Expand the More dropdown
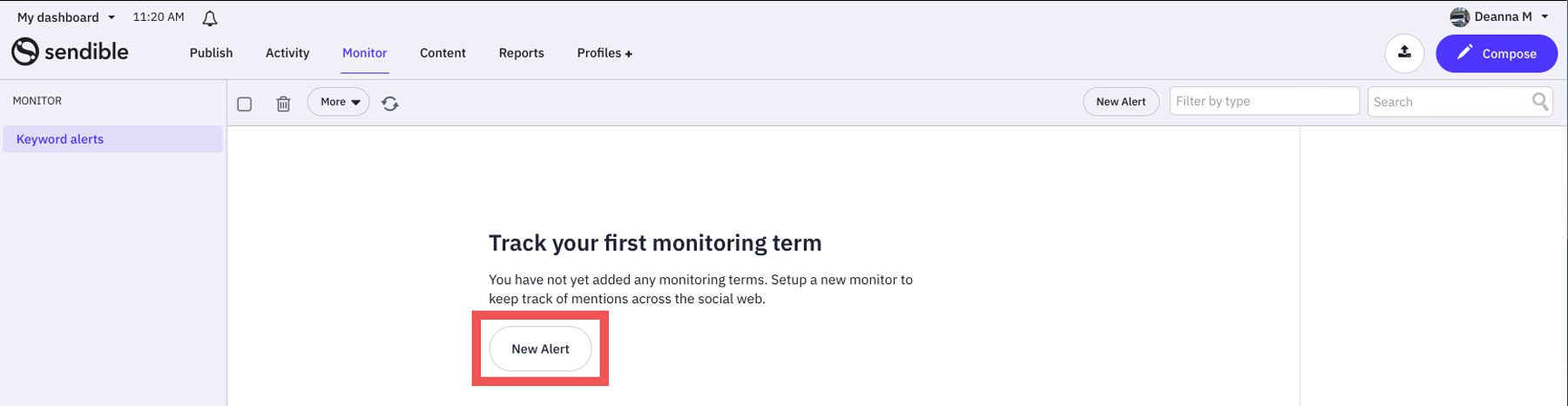The width and height of the screenshot is (1568, 406). click(x=339, y=102)
